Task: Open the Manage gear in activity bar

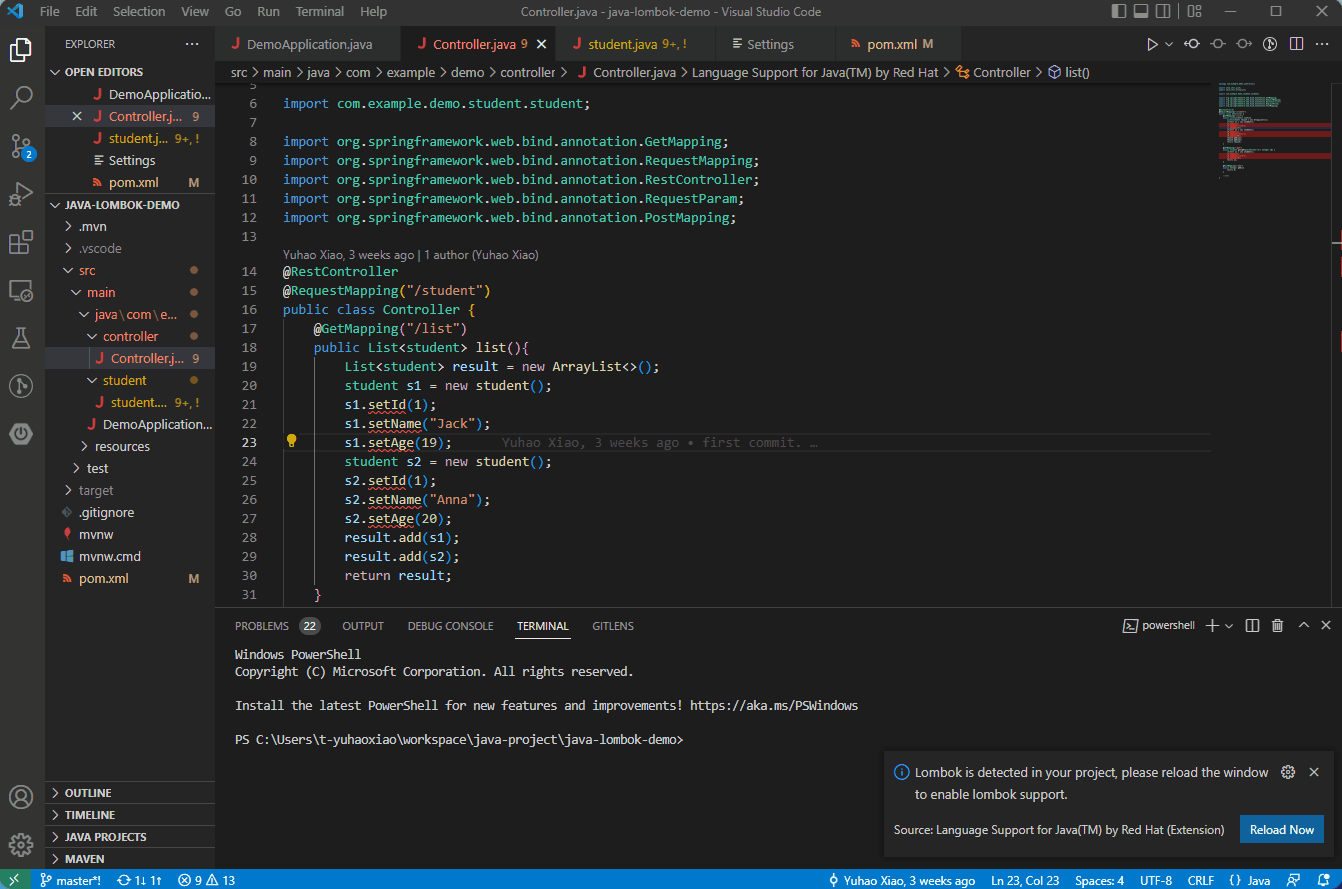Action: (22, 844)
